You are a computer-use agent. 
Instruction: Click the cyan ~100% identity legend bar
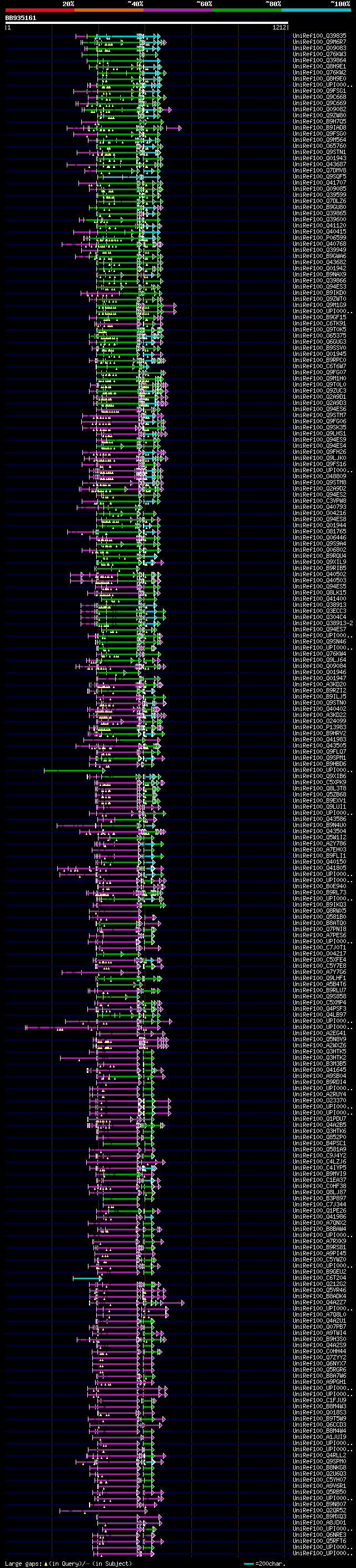click(317, 10)
